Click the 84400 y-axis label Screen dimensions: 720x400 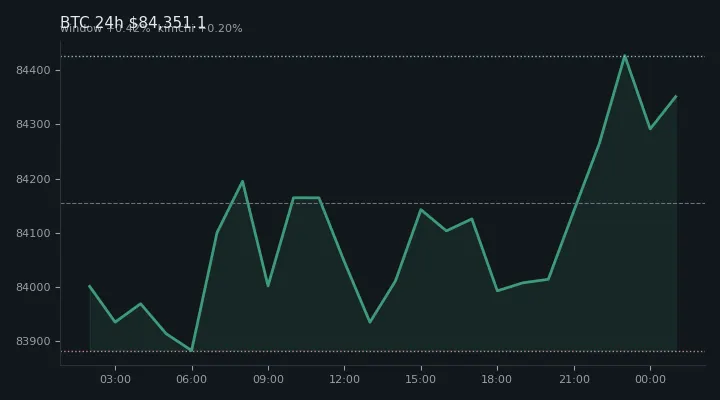(33, 70)
